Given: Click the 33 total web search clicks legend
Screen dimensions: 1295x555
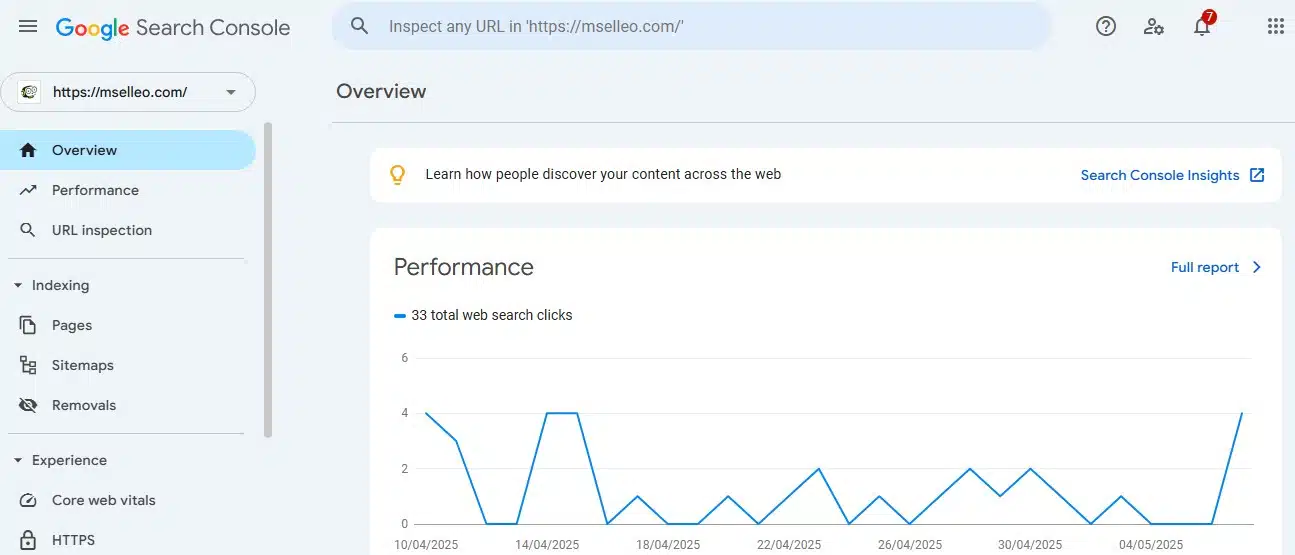Looking at the screenshot, I should pyautogui.click(x=484, y=315).
